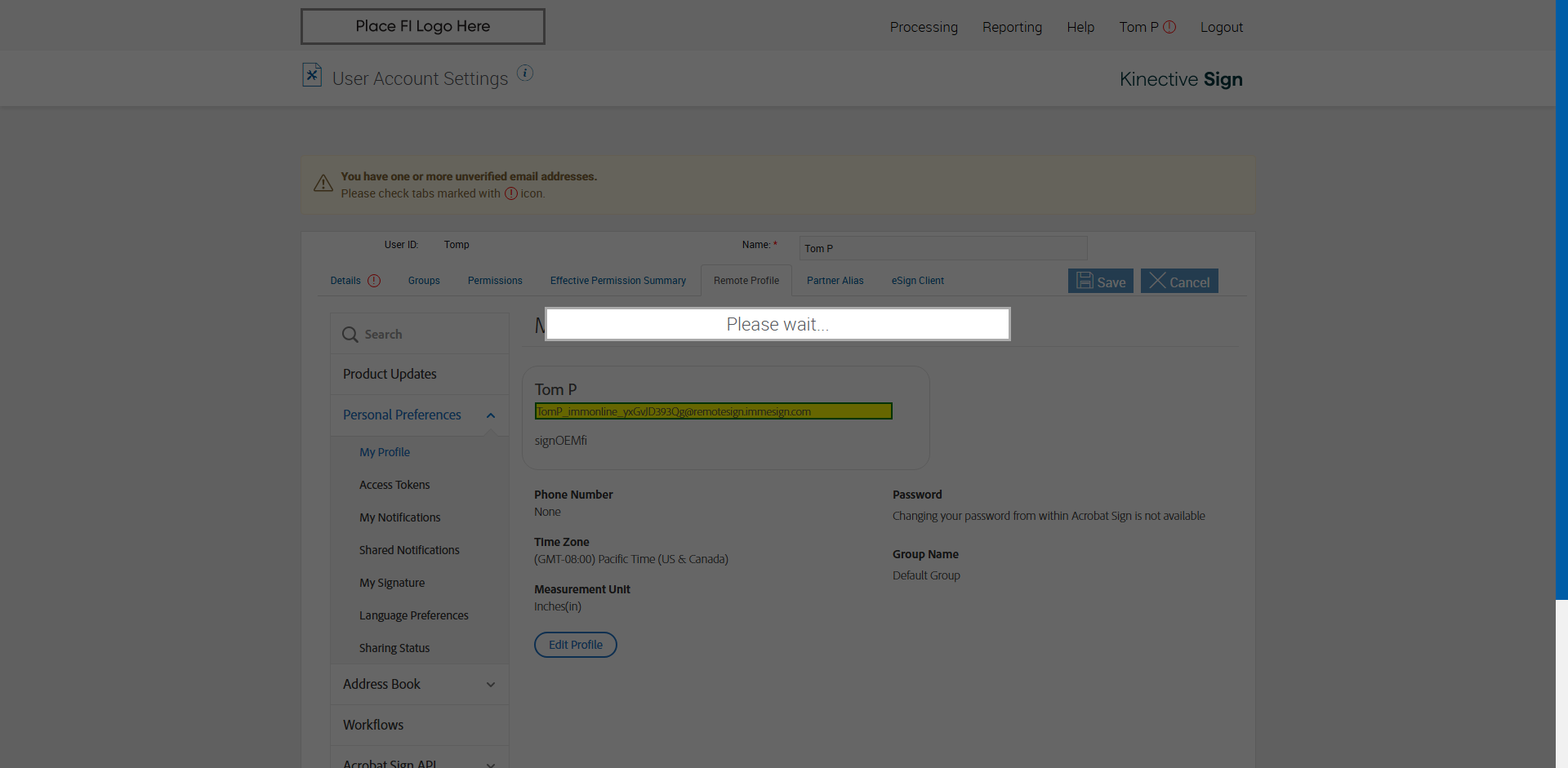Expand the Address Book section
The image size is (1568, 768).
[x=491, y=685]
